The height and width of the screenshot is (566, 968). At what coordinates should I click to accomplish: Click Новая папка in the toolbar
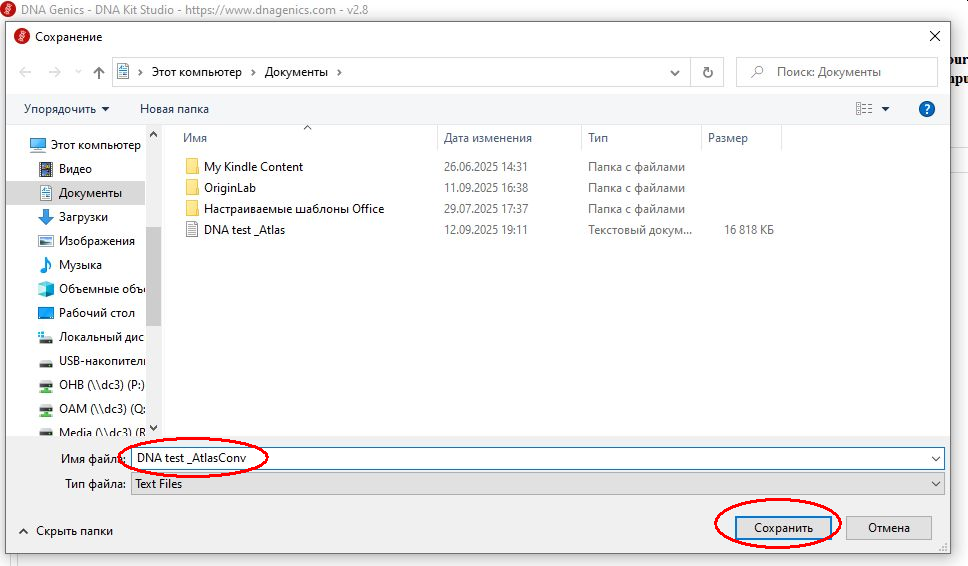point(174,109)
